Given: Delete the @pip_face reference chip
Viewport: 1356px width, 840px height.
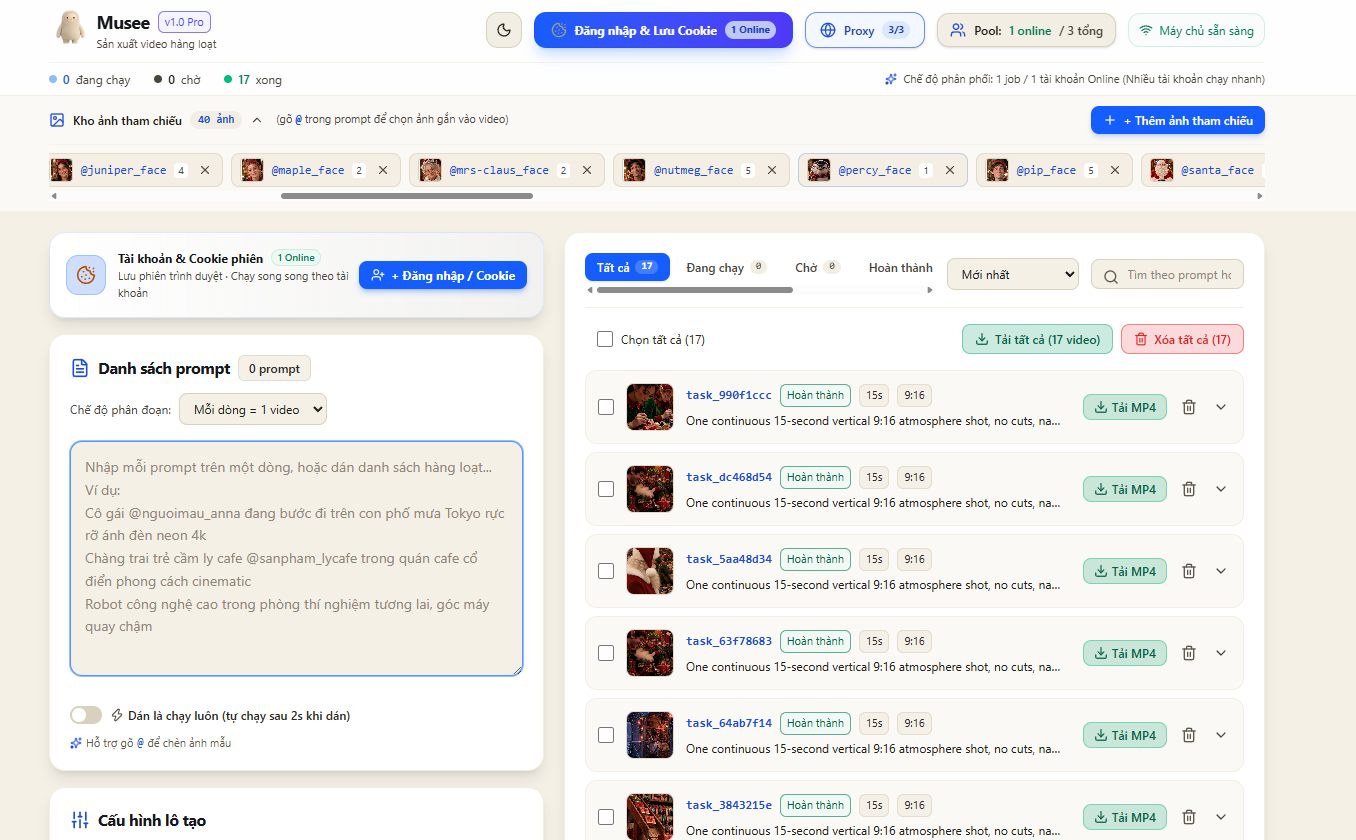Looking at the screenshot, I should pos(1115,170).
